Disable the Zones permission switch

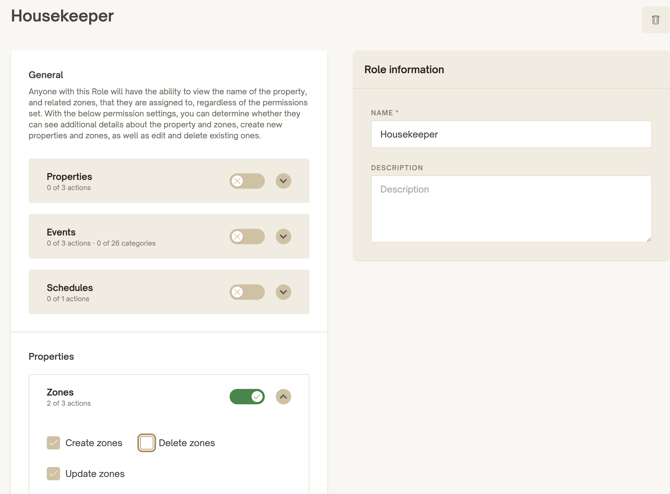(x=247, y=397)
